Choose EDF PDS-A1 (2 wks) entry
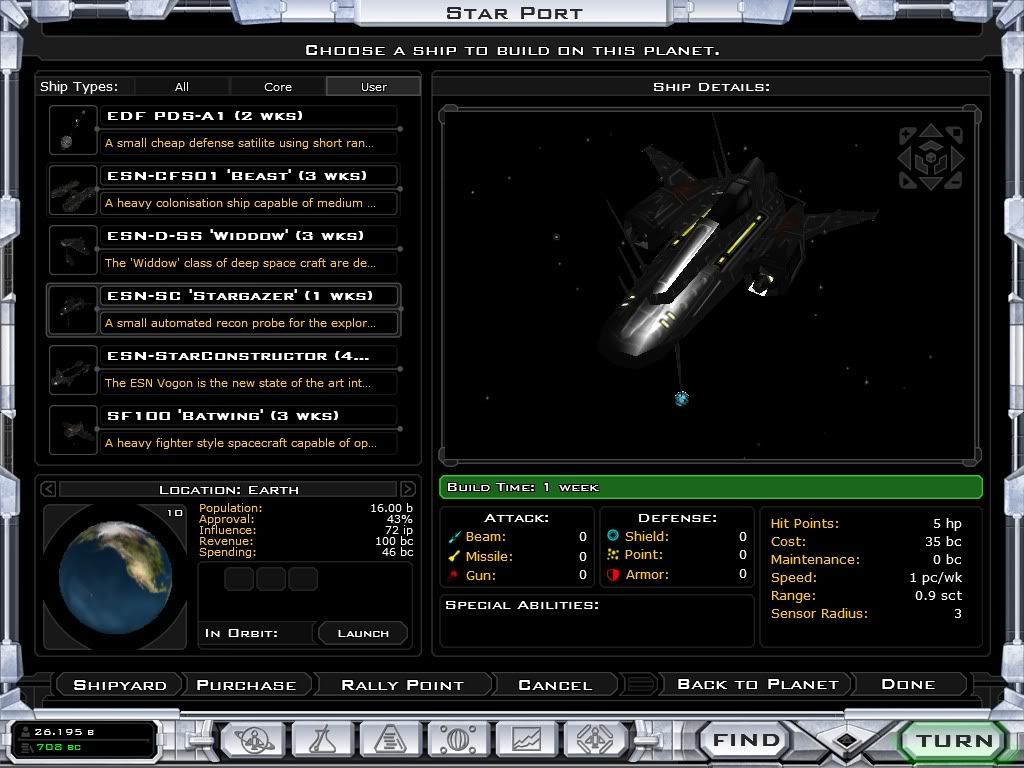 pos(248,116)
